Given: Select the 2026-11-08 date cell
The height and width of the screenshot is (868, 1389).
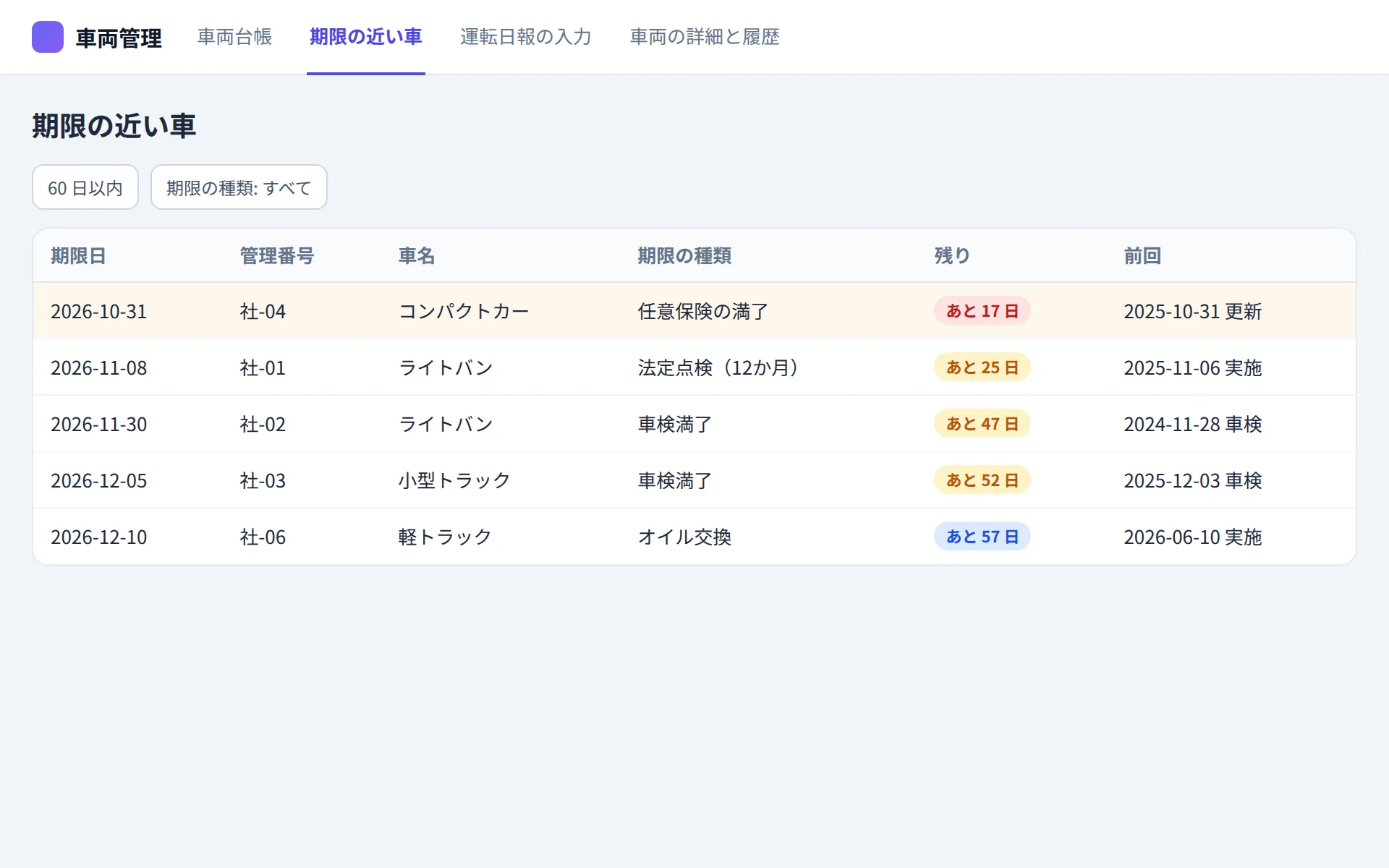Looking at the screenshot, I should pyautogui.click(x=99, y=367).
